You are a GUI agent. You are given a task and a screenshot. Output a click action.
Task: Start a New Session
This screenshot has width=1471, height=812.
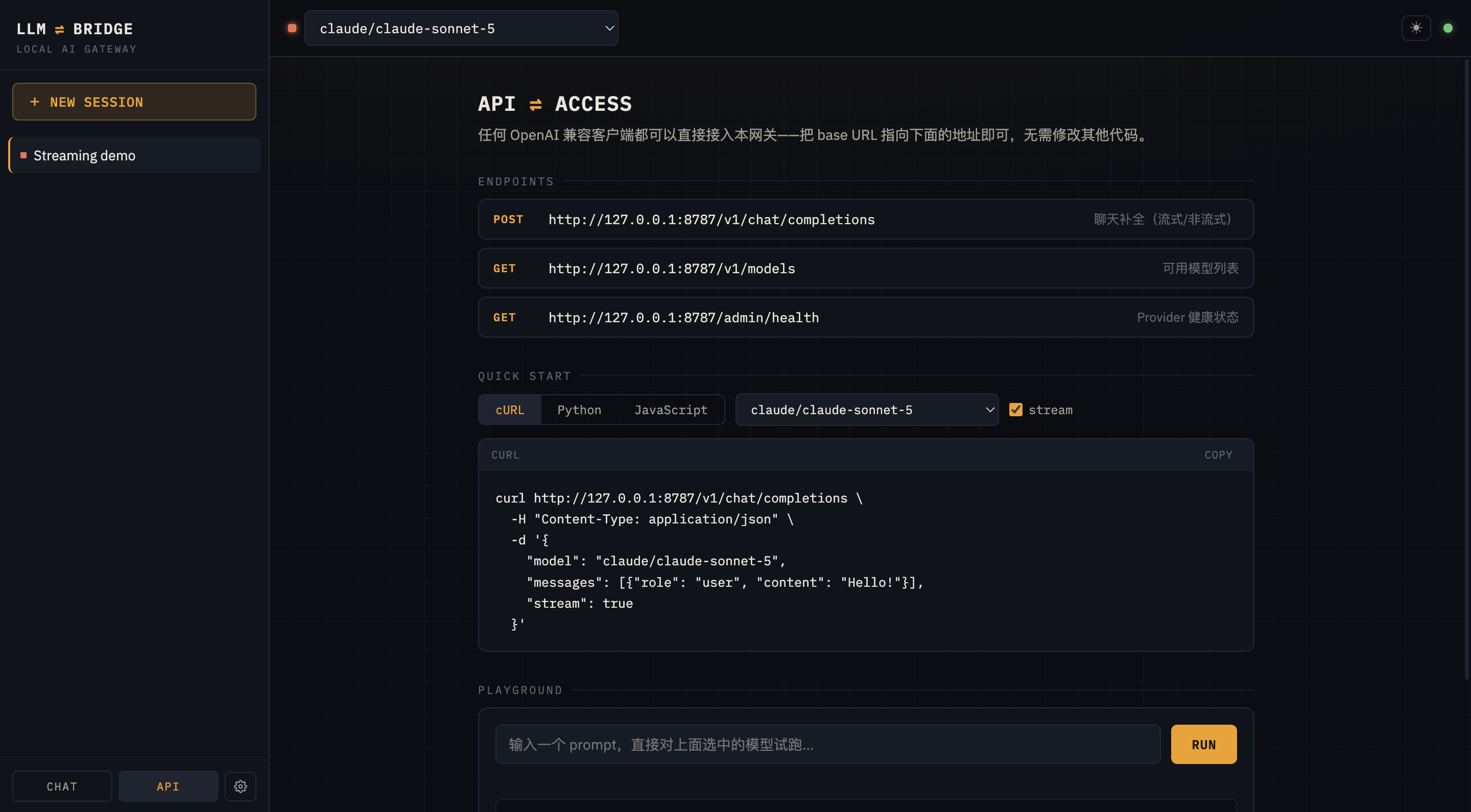point(134,102)
